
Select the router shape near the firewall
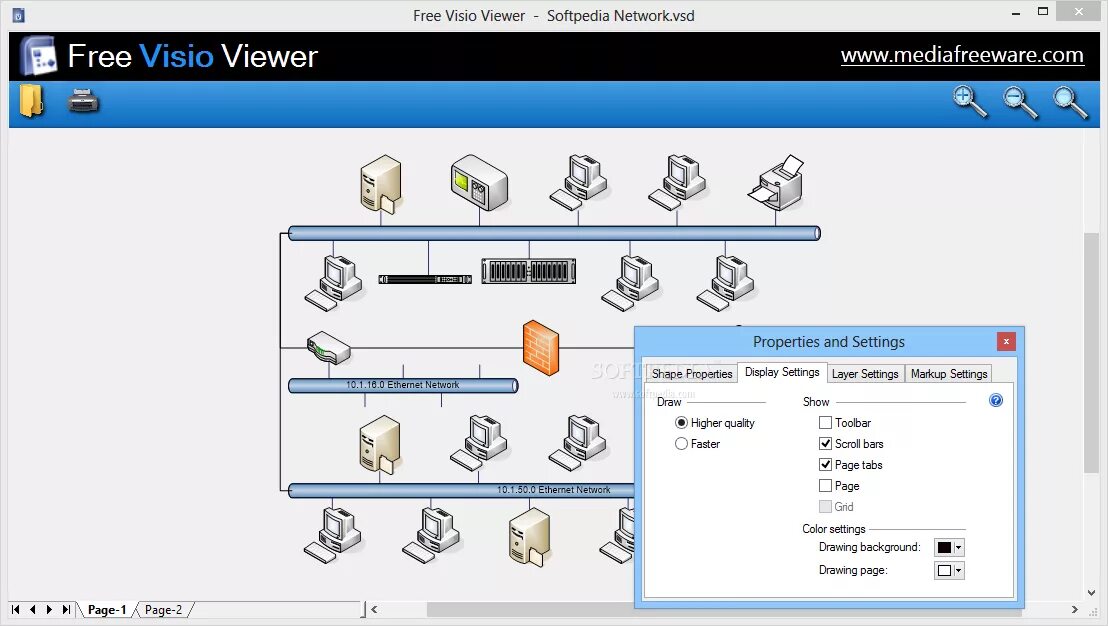click(x=329, y=347)
